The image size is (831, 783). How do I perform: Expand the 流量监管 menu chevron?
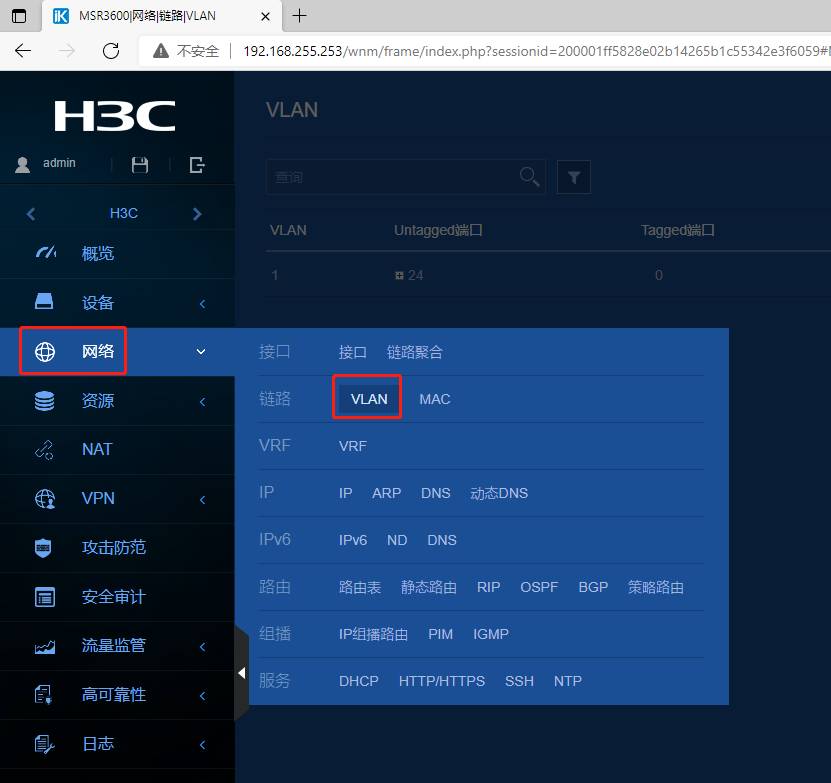tap(202, 646)
